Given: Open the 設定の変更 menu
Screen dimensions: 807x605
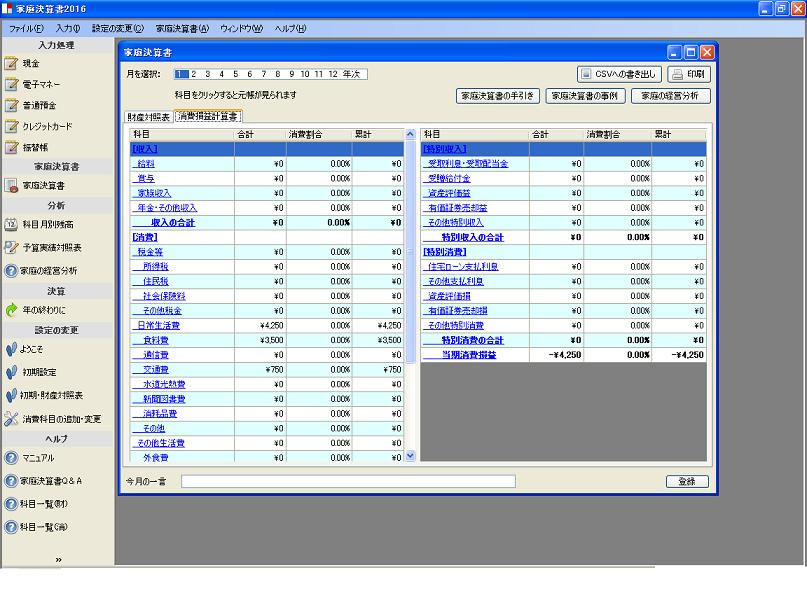Looking at the screenshot, I should coord(117,29).
